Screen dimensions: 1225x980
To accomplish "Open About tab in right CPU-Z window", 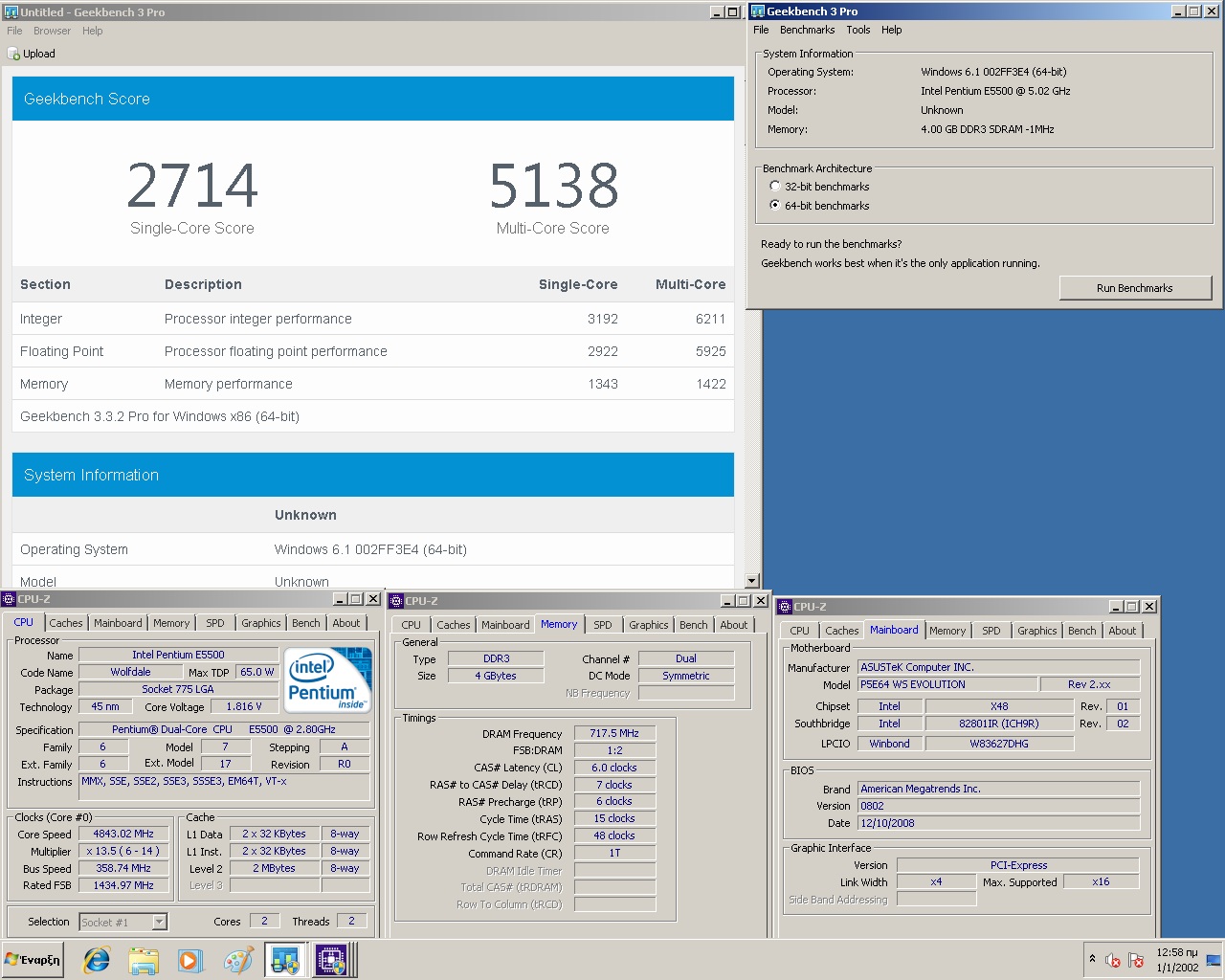I will click(1123, 631).
